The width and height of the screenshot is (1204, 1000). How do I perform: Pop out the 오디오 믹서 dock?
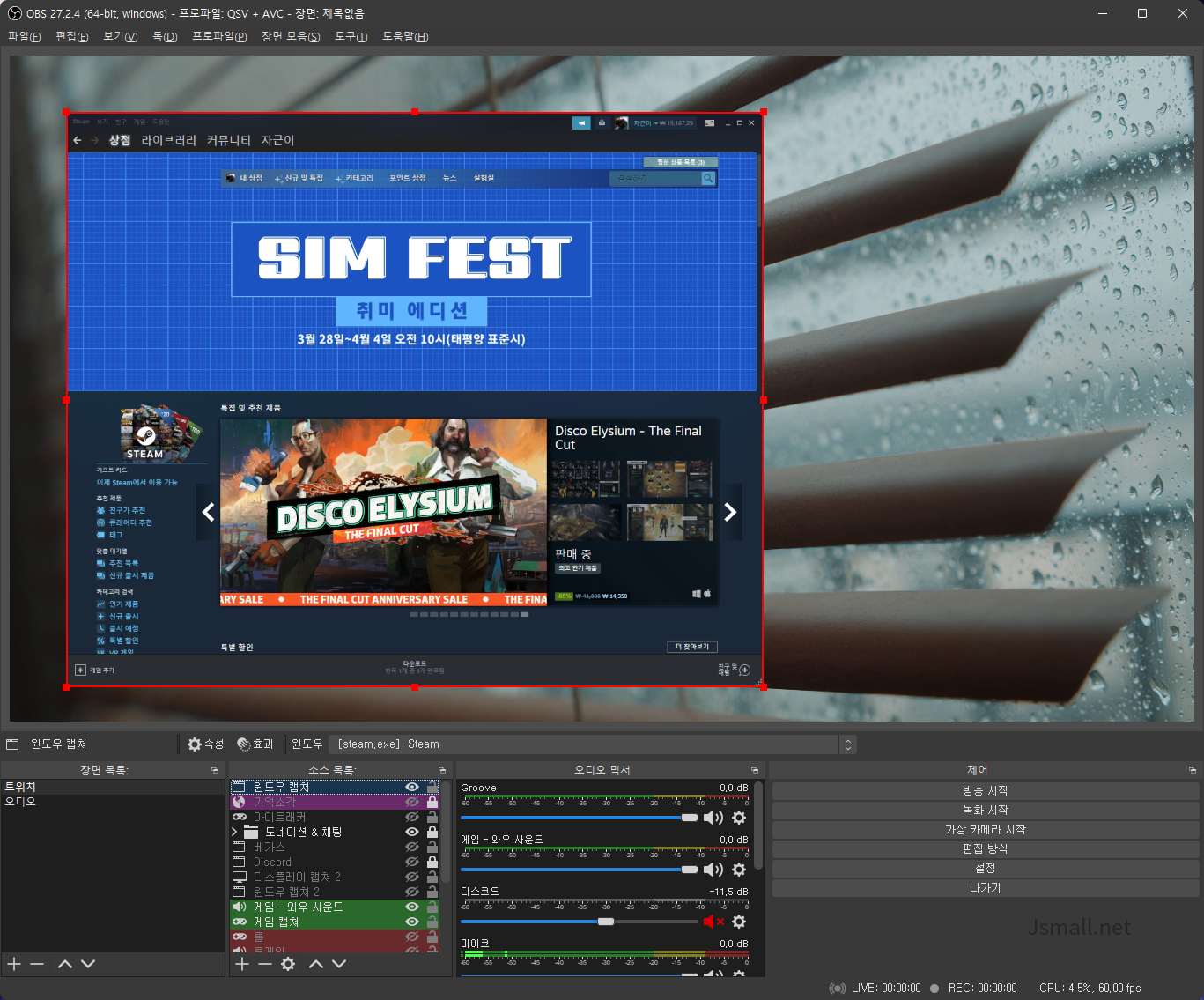click(x=755, y=770)
